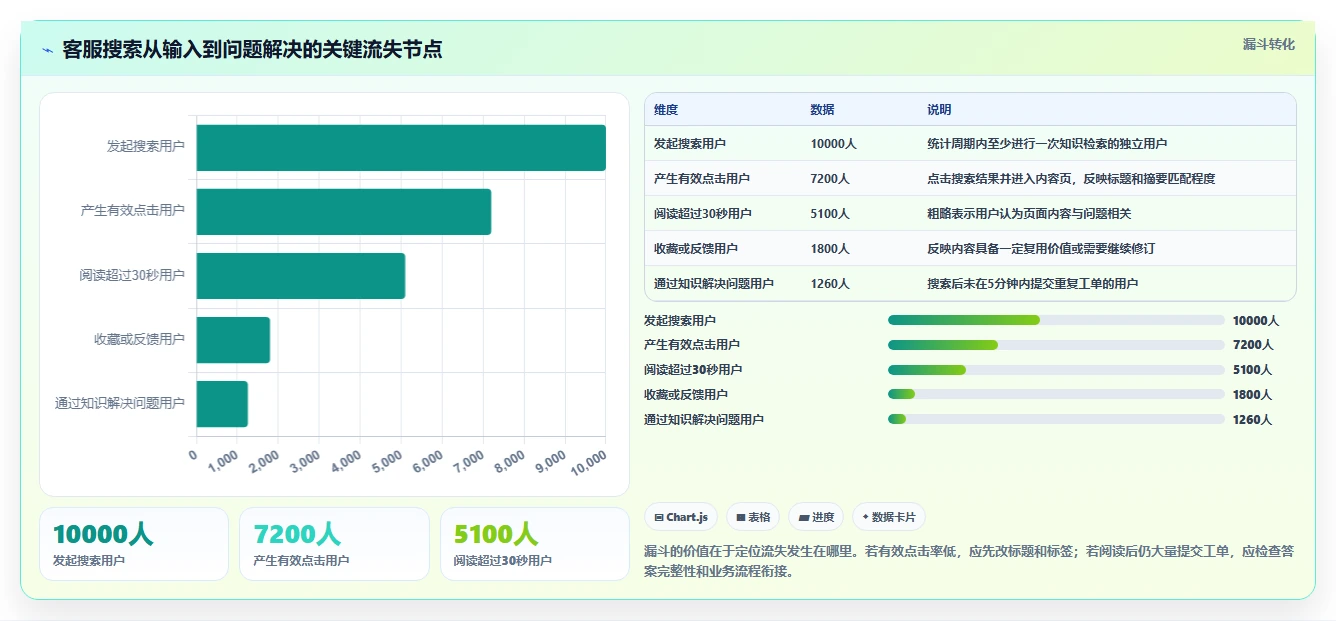Select the Chart.js chip
1336x621 pixels.
[x=680, y=517]
